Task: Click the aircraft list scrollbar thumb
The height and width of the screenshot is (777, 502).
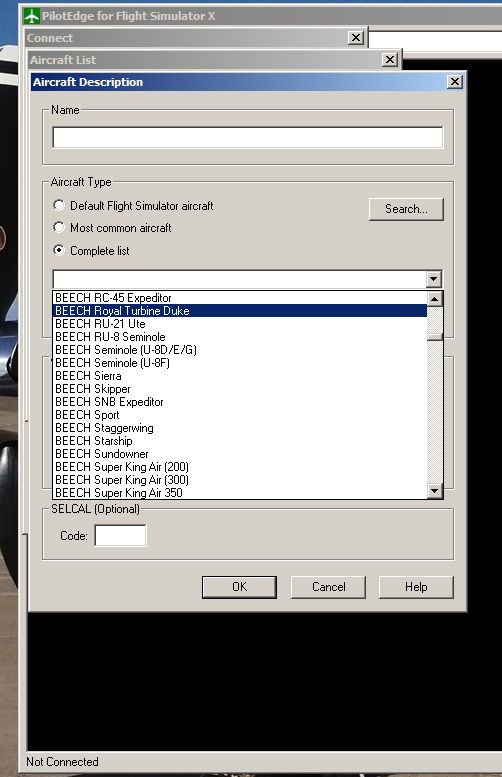Action: click(435, 337)
